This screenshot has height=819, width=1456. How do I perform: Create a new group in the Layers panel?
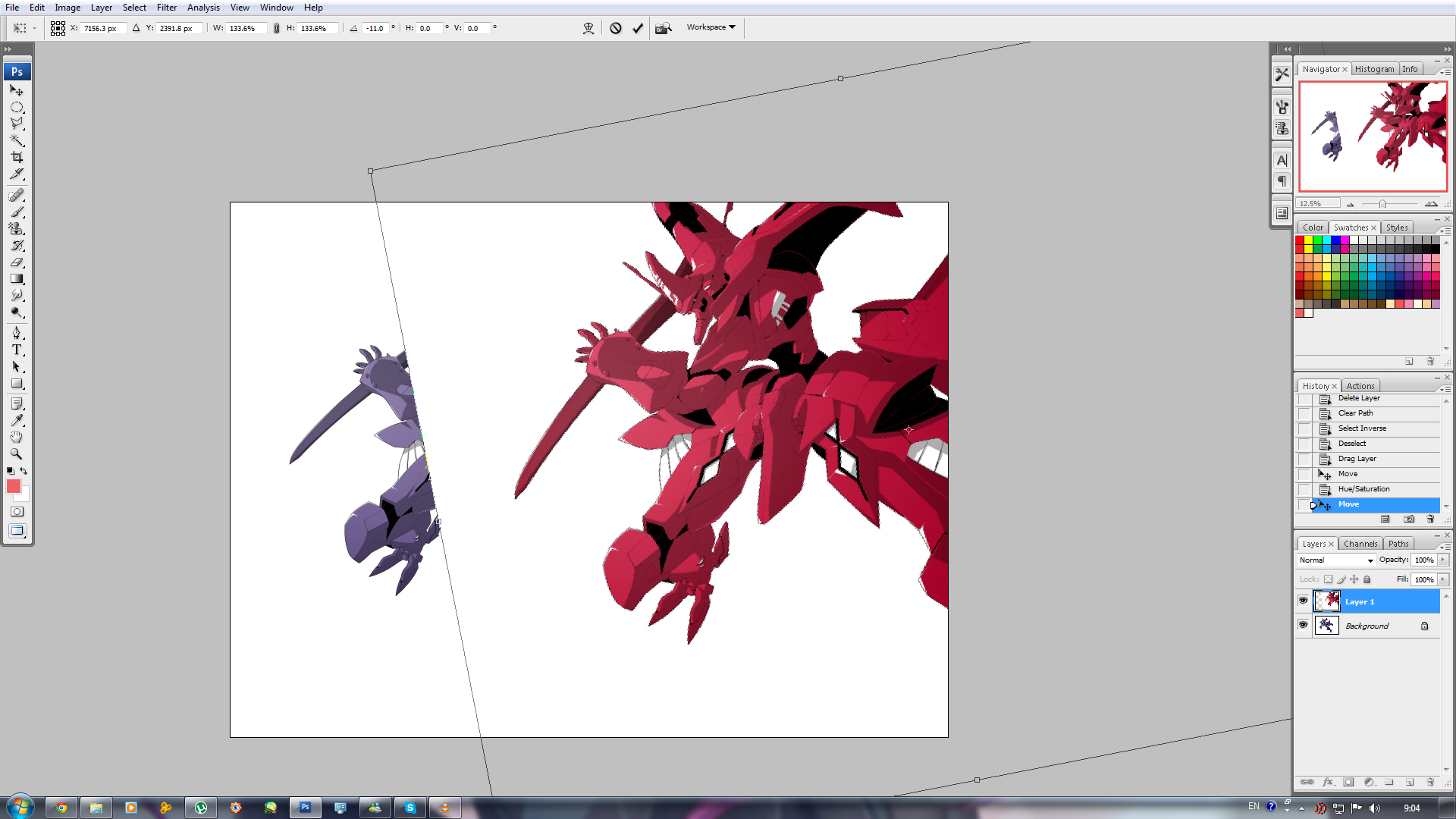(1389, 782)
